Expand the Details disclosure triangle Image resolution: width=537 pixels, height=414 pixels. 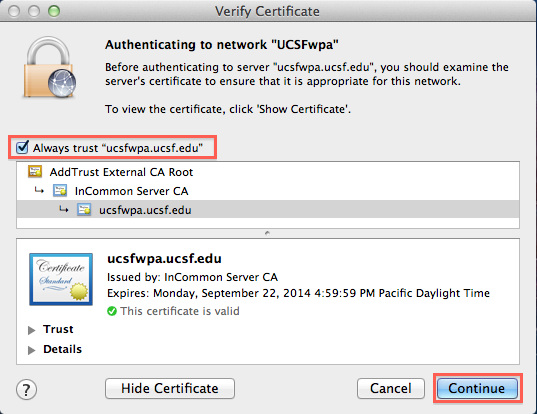(32, 350)
